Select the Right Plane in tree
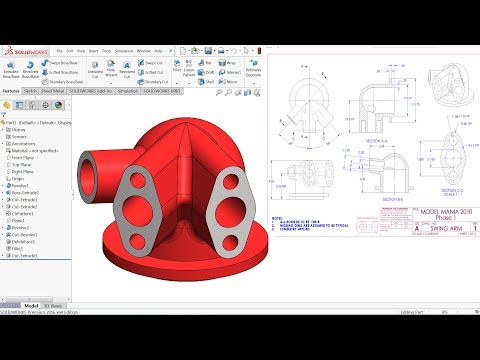Screen dimensions: 480x360 (20, 172)
